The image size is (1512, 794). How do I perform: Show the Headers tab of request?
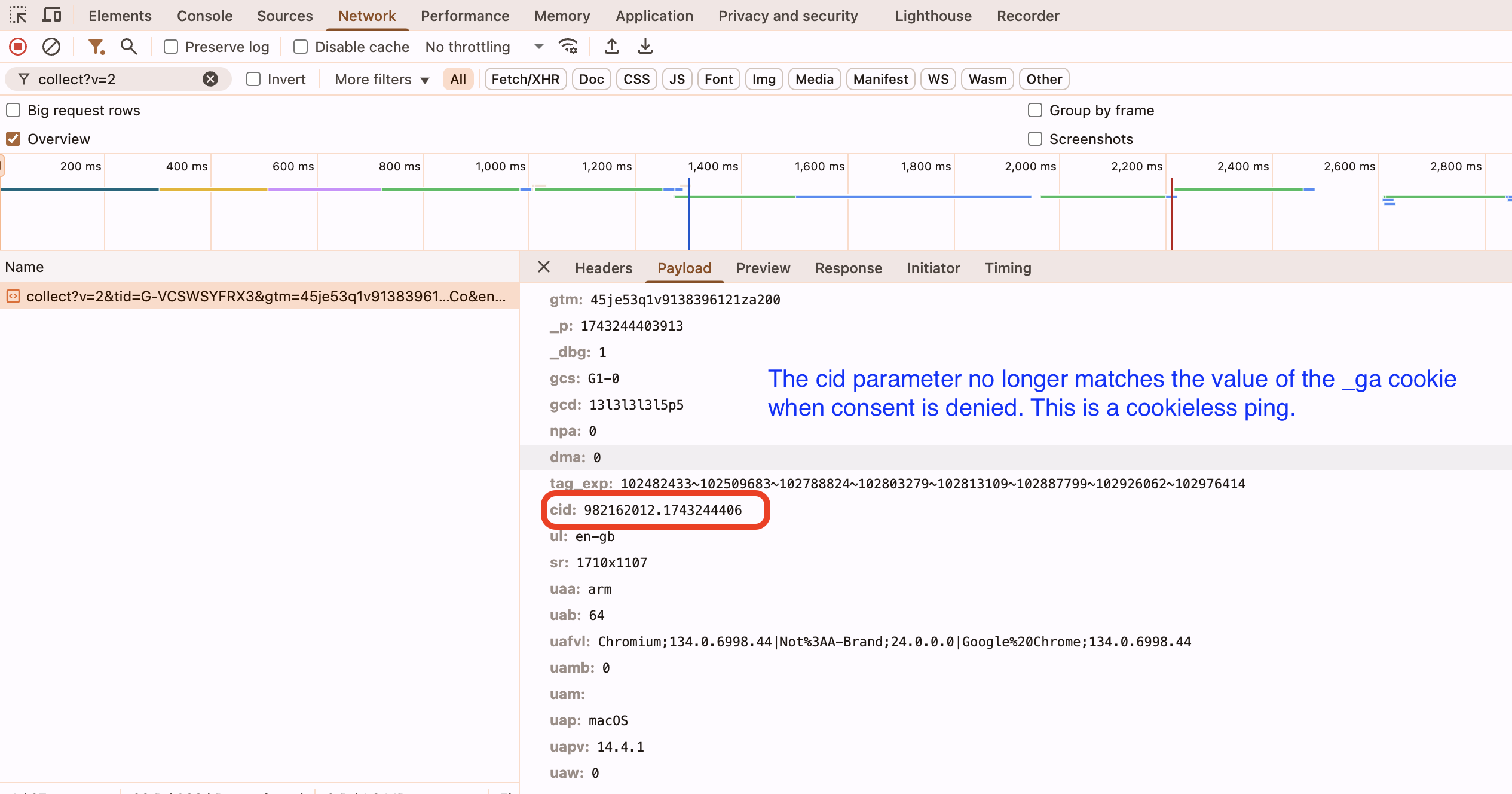604,268
